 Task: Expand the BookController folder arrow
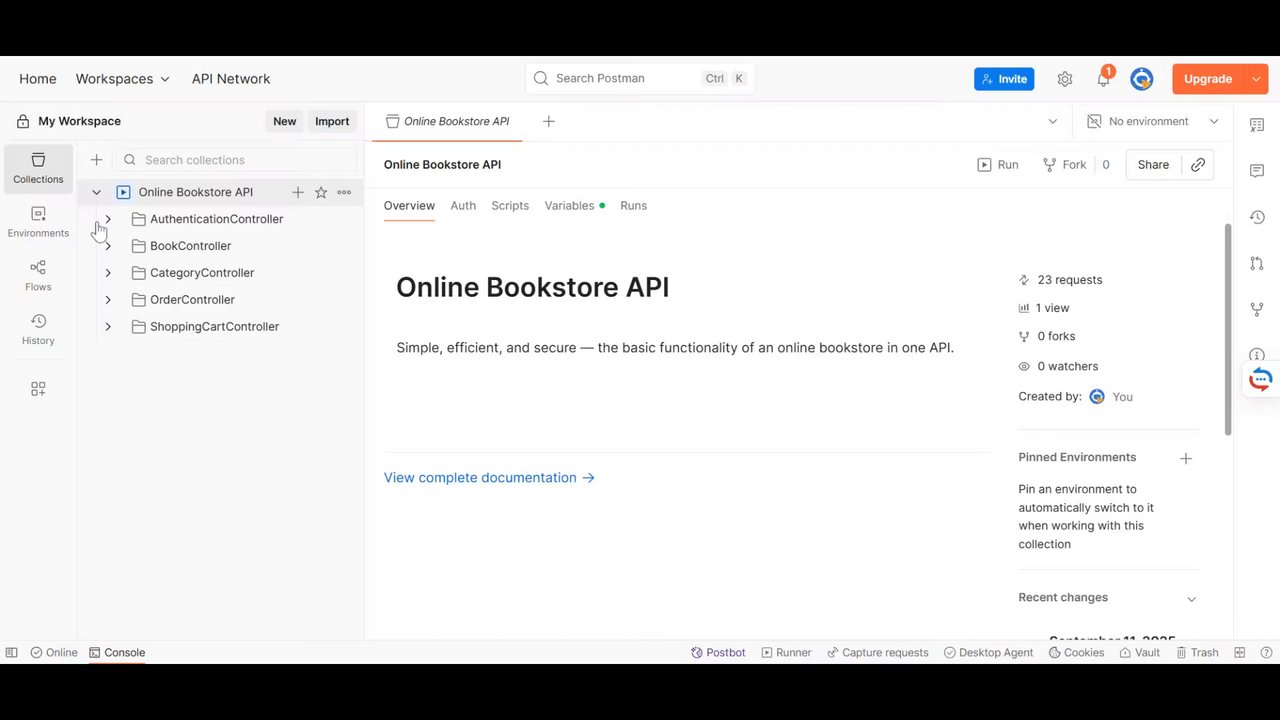(108, 246)
